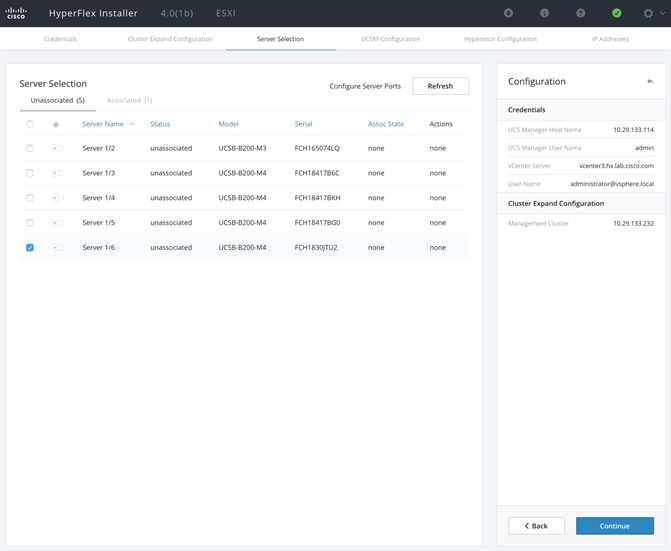Click model UCSB-B200-M3 cell
Image resolution: width=671 pixels, height=551 pixels.
click(242, 148)
